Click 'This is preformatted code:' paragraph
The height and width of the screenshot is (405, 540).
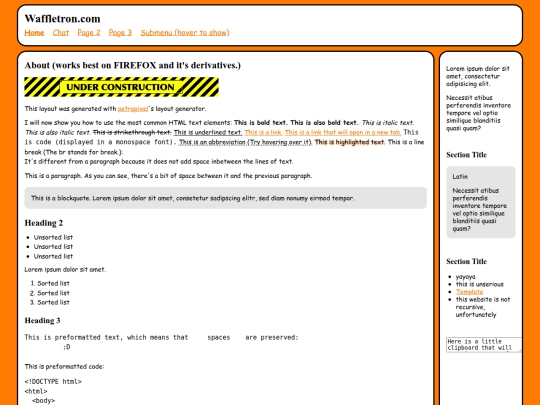pos(64,366)
